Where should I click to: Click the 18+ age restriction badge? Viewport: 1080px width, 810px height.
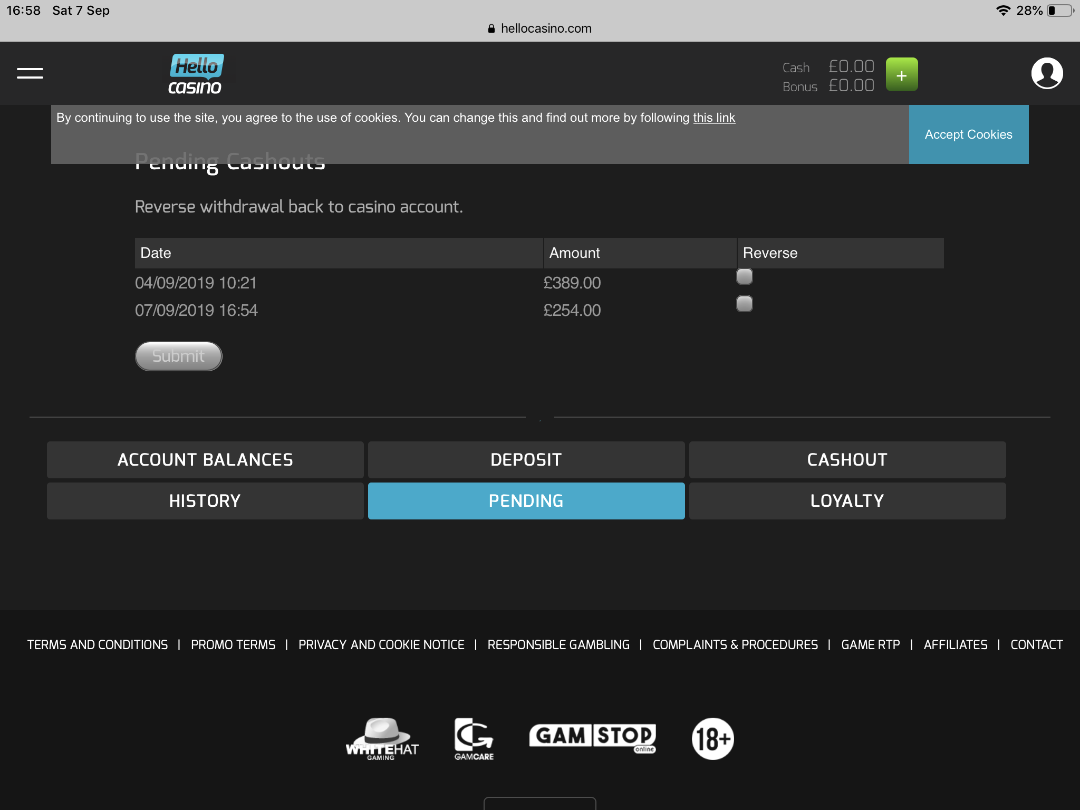click(712, 738)
